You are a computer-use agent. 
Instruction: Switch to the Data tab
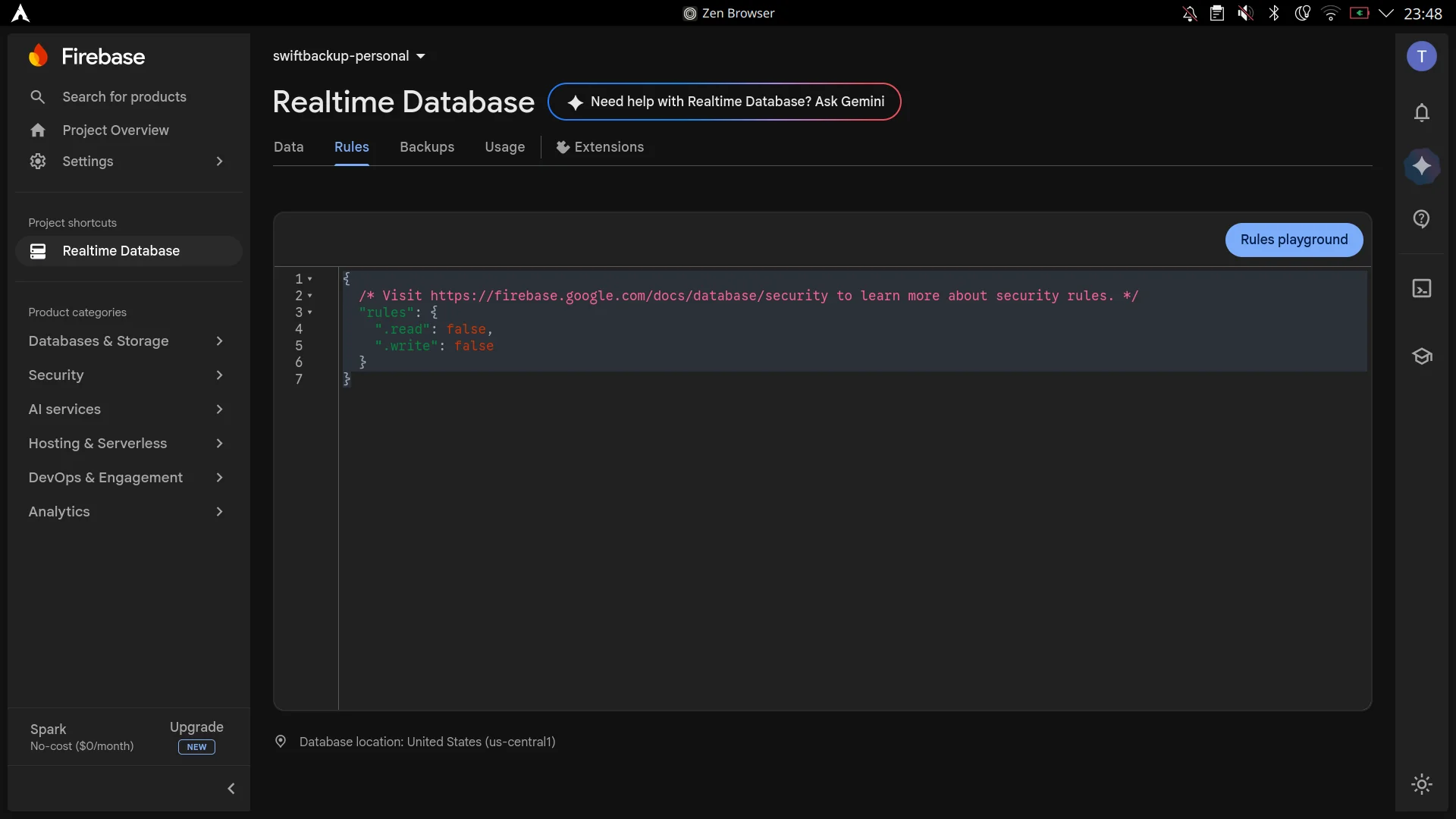pos(288,147)
